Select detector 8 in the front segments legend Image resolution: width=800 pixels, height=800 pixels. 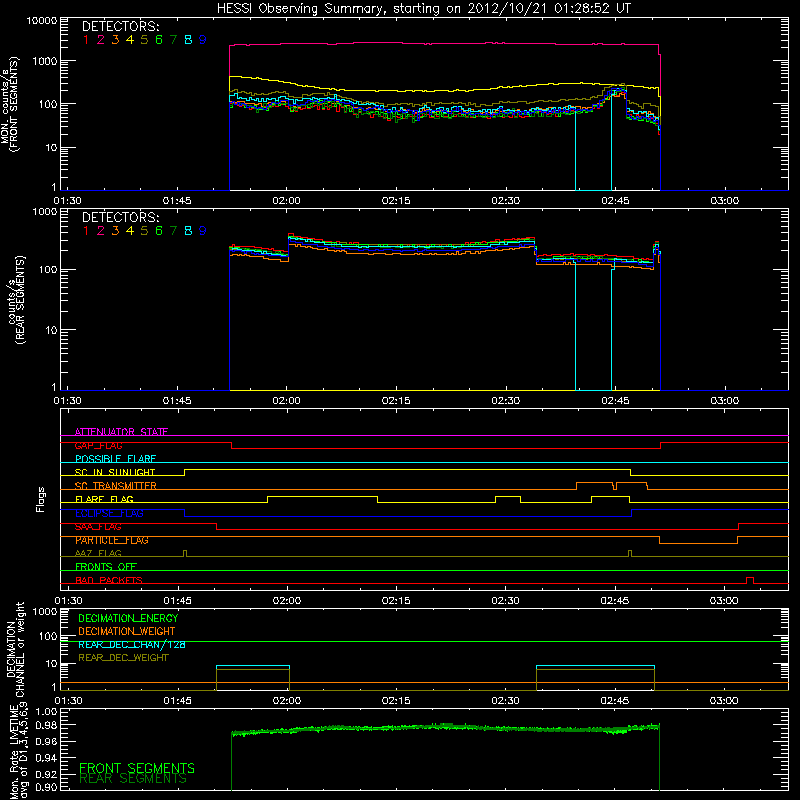point(188,40)
